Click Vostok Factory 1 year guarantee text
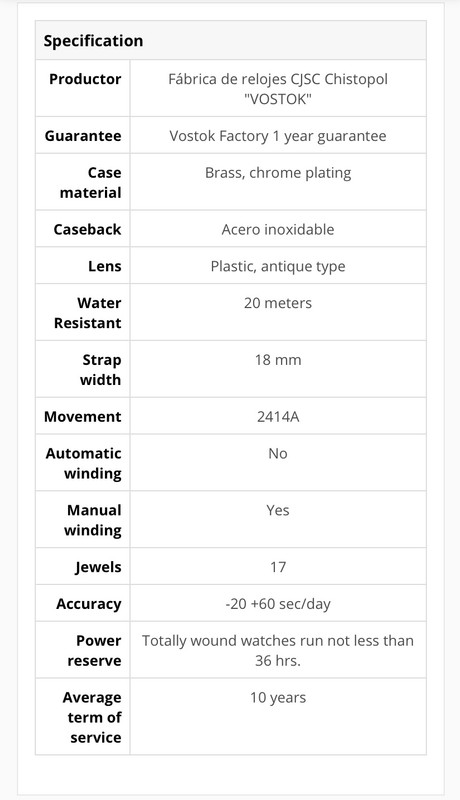The image size is (460, 800). [x=278, y=136]
